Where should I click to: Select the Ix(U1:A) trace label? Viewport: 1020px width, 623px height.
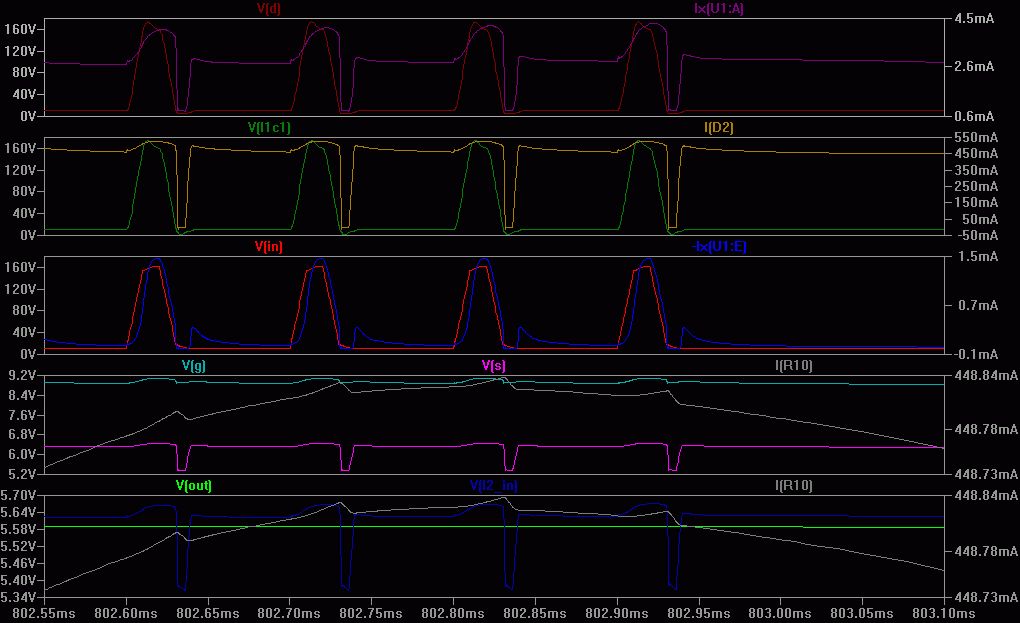719,8
